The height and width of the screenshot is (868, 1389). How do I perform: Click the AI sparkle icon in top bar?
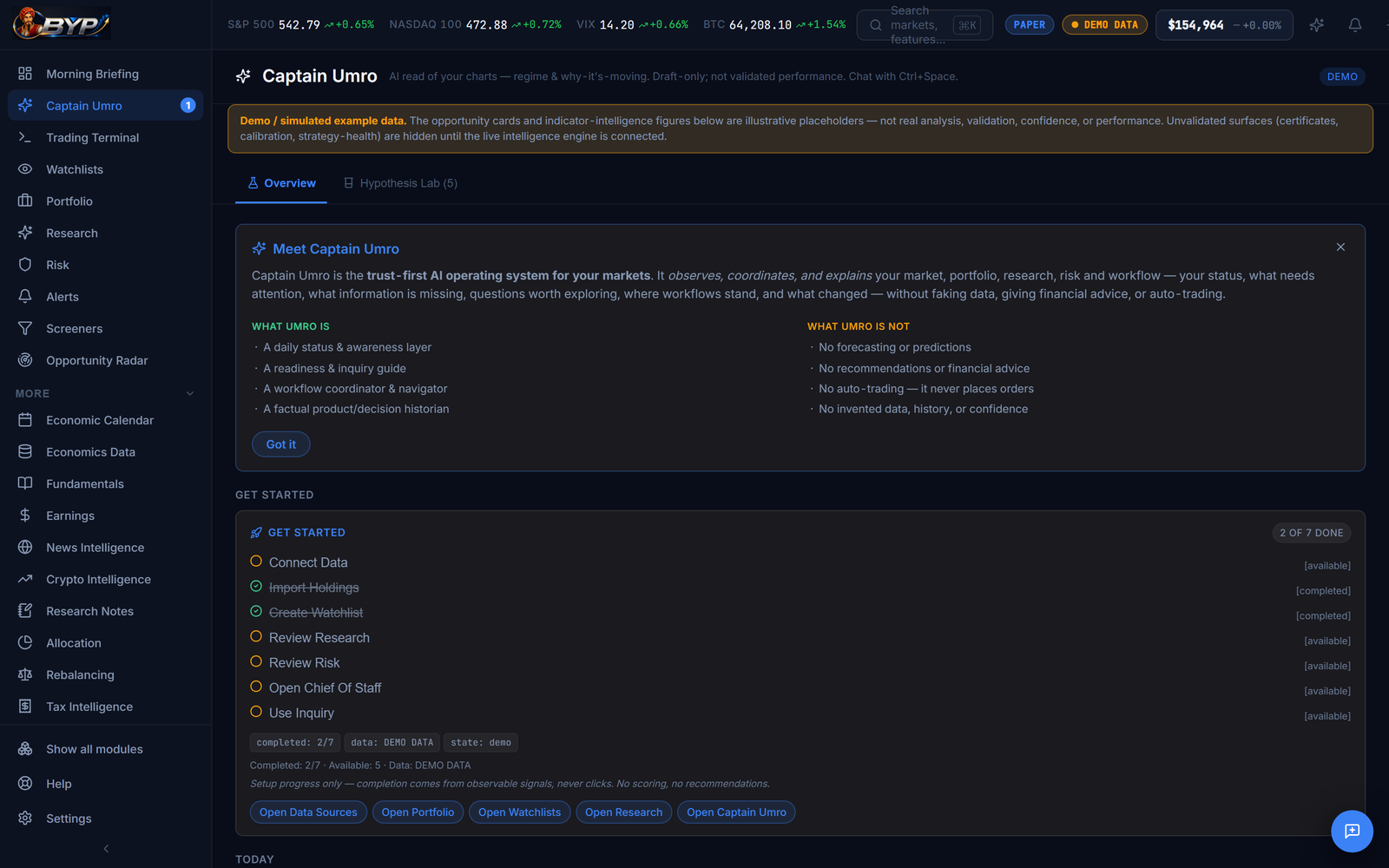[1317, 25]
